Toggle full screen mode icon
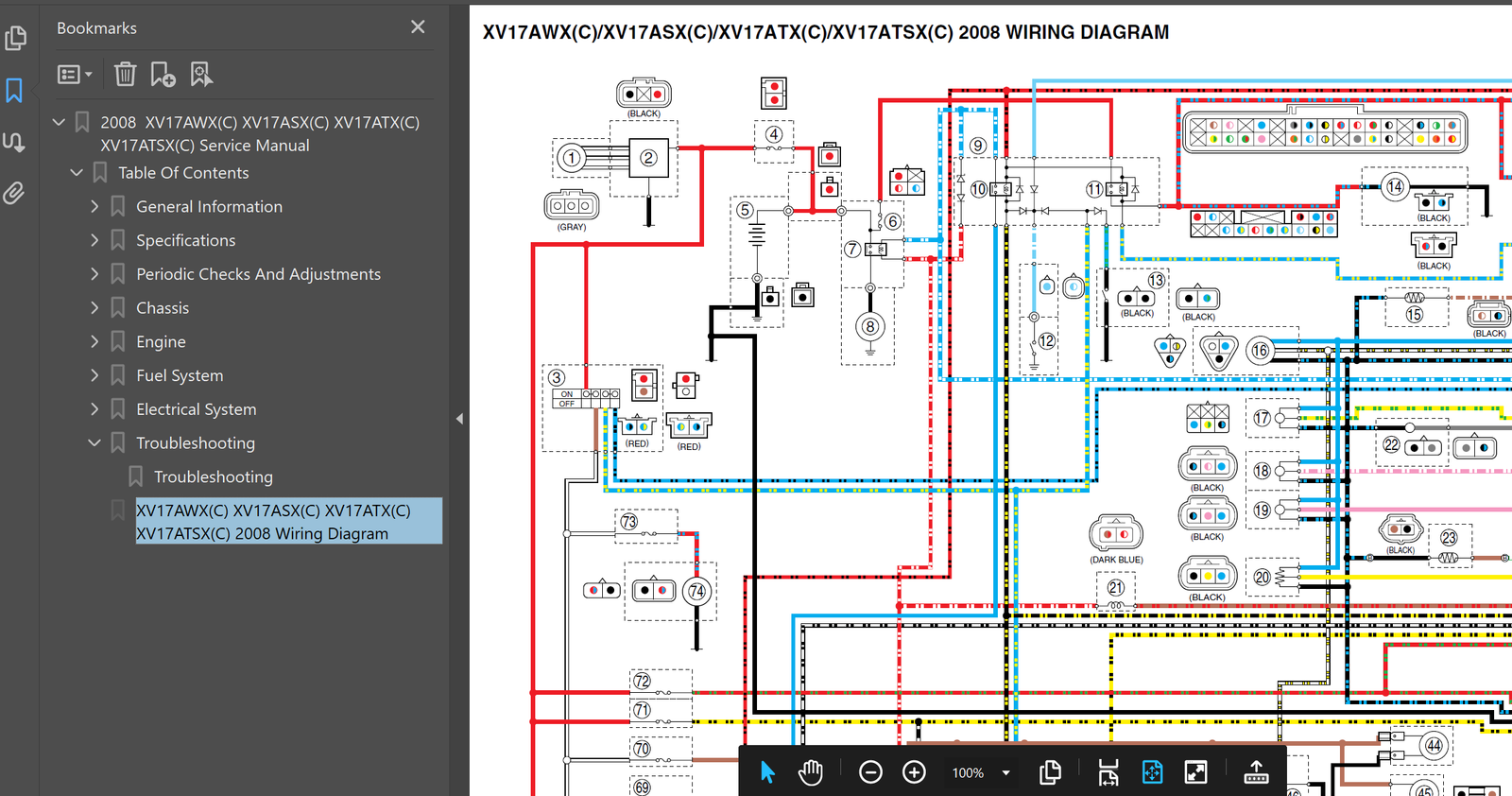Viewport: 1512px width, 796px height. [x=1195, y=772]
